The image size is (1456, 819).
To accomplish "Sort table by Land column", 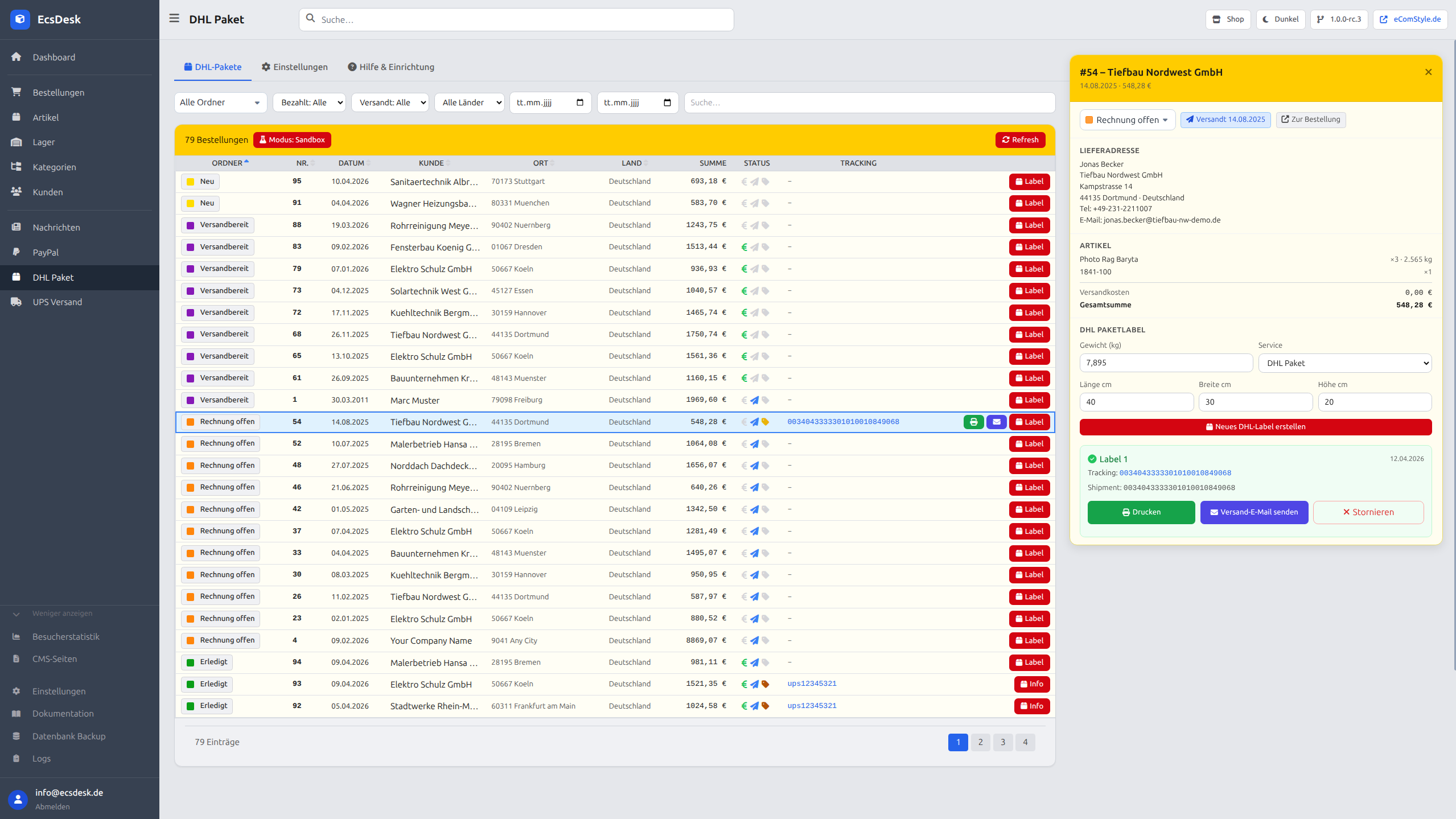I will [635, 163].
